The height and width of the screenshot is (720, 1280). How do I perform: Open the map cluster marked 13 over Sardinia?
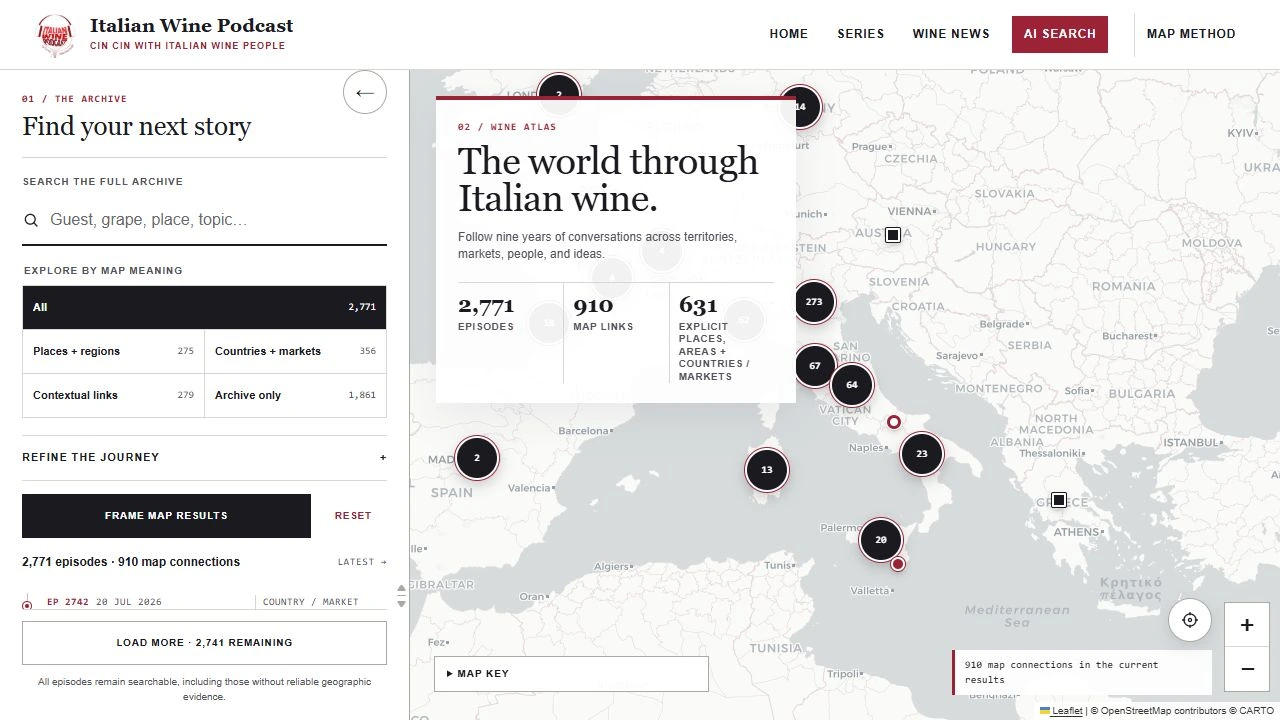pos(767,470)
